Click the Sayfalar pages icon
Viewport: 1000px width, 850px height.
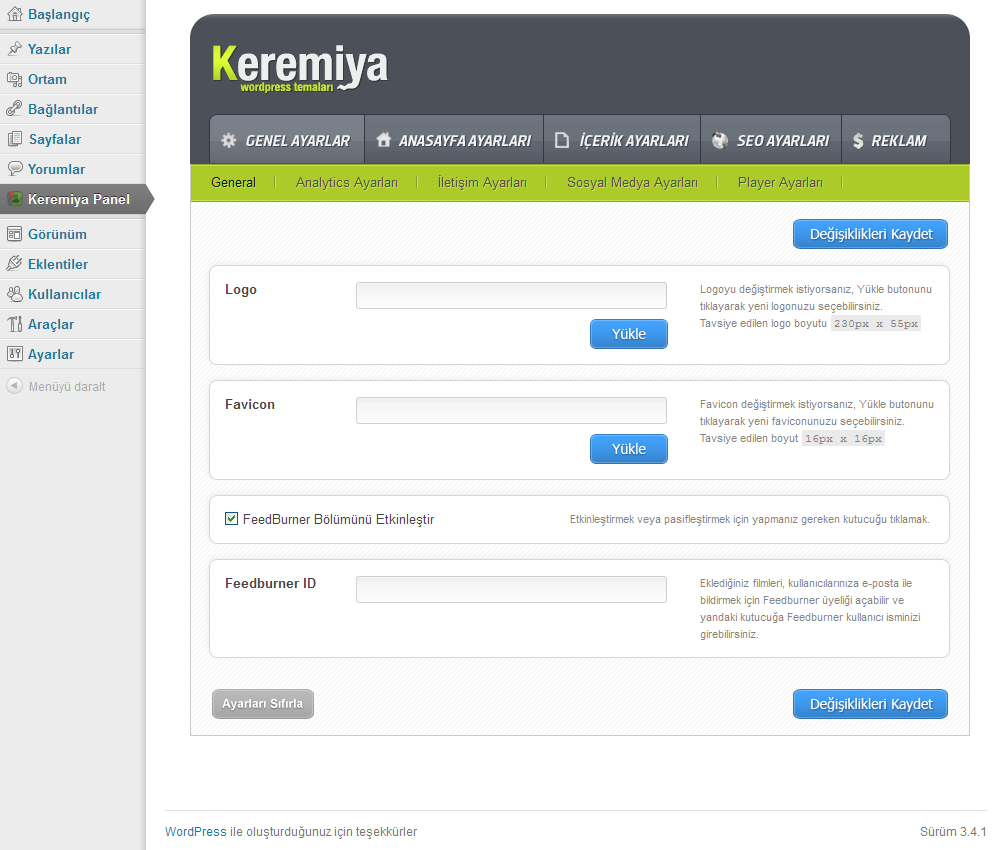click(x=14, y=139)
